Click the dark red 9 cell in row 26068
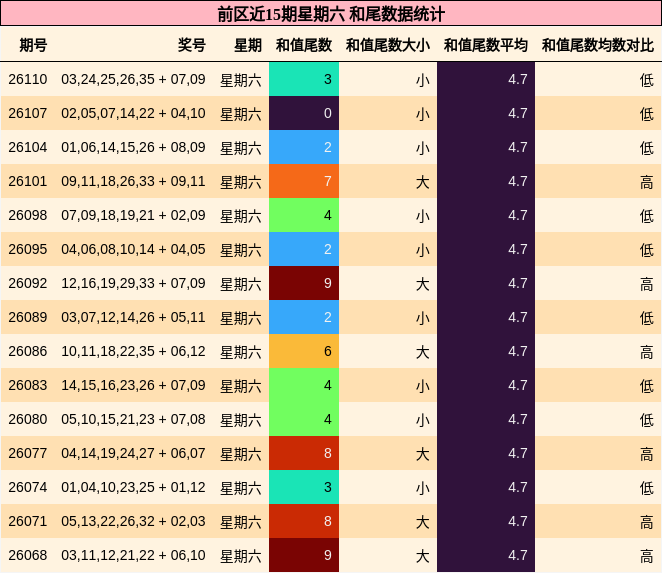 [x=304, y=555]
